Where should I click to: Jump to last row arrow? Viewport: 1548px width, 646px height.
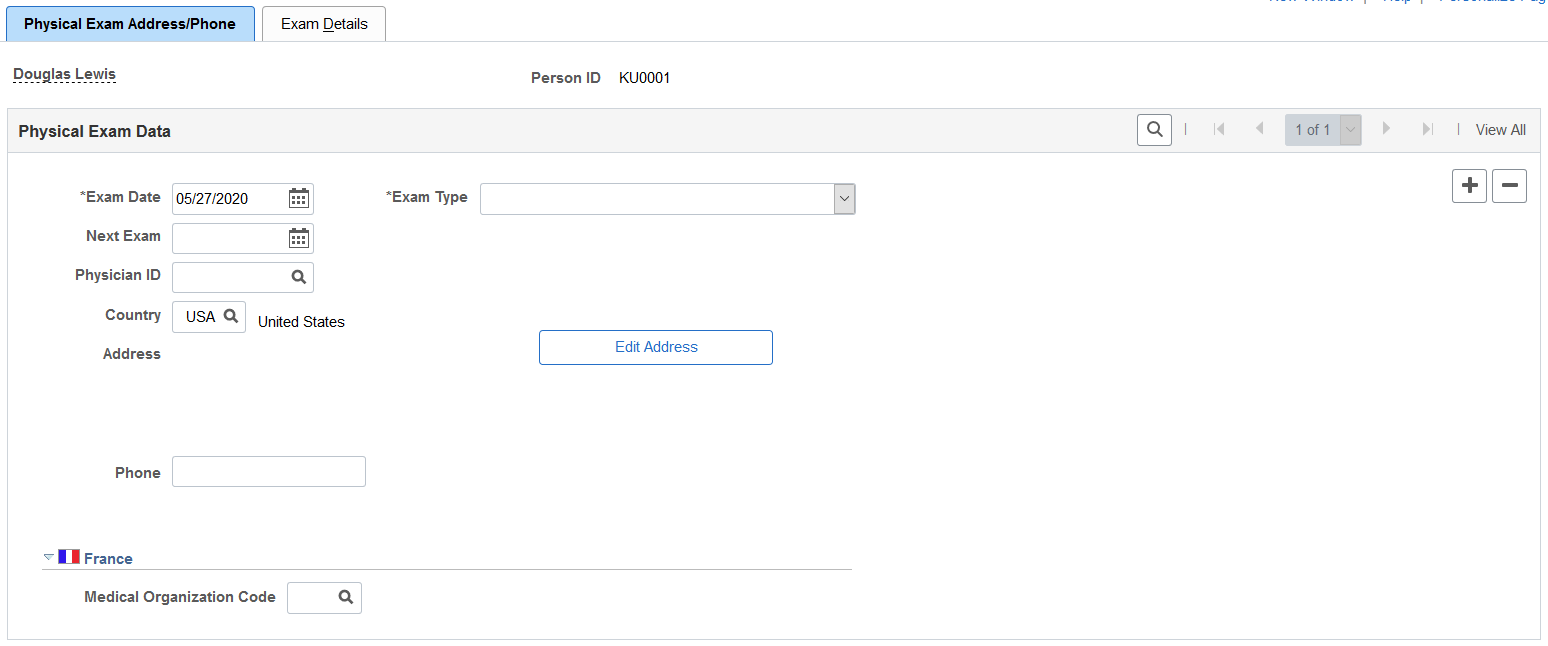1428,129
